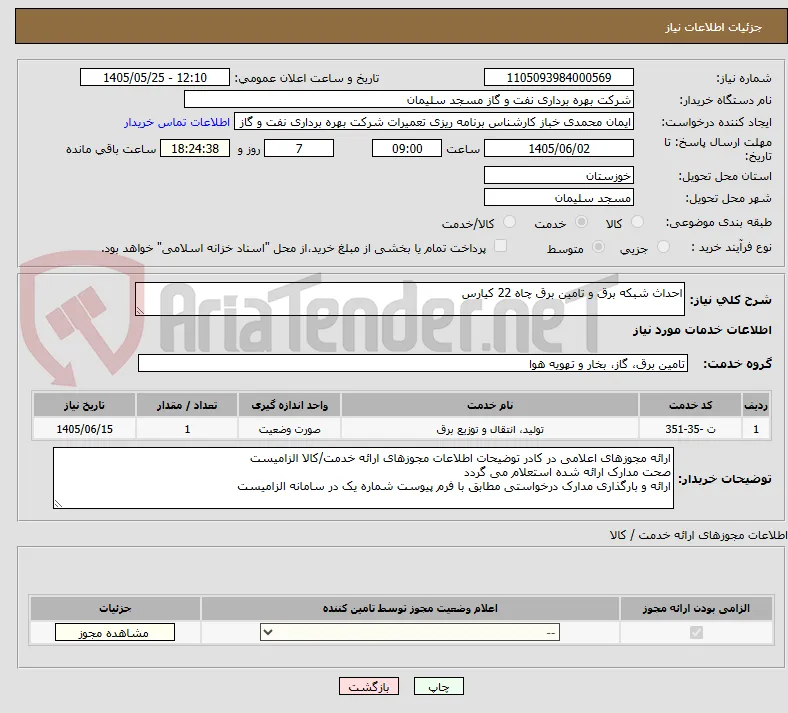Click the announcement date field 1405/05/25 - 12:10
788x713 pixels.
pos(155,77)
